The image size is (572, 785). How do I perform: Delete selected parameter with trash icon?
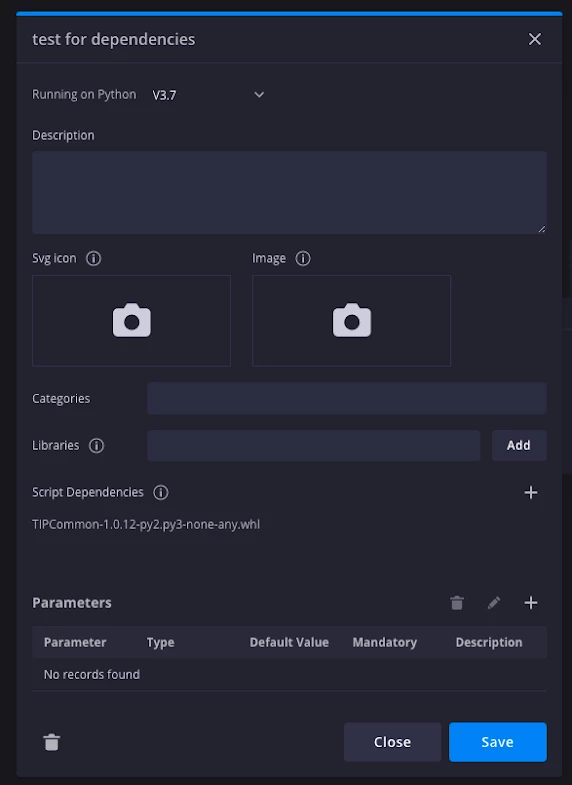pos(457,603)
